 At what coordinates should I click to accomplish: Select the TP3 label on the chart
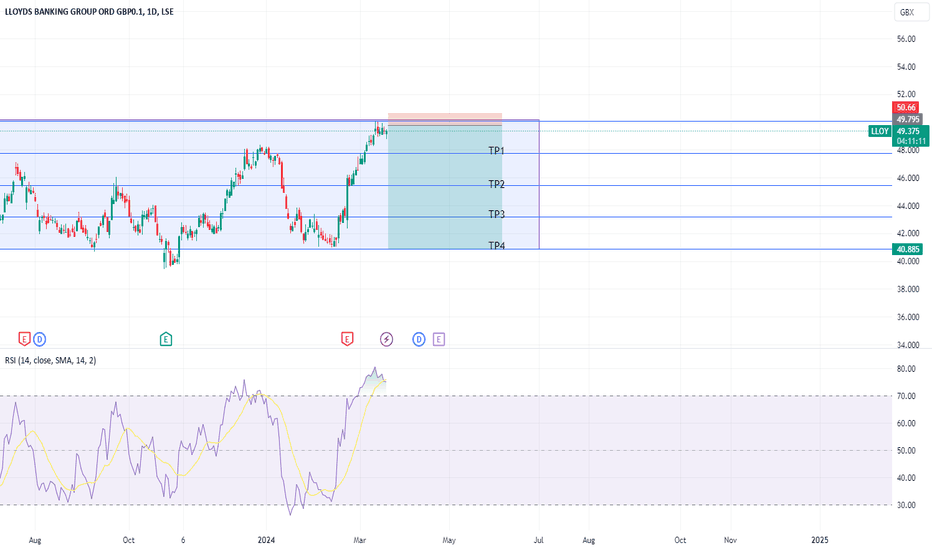coord(496,214)
